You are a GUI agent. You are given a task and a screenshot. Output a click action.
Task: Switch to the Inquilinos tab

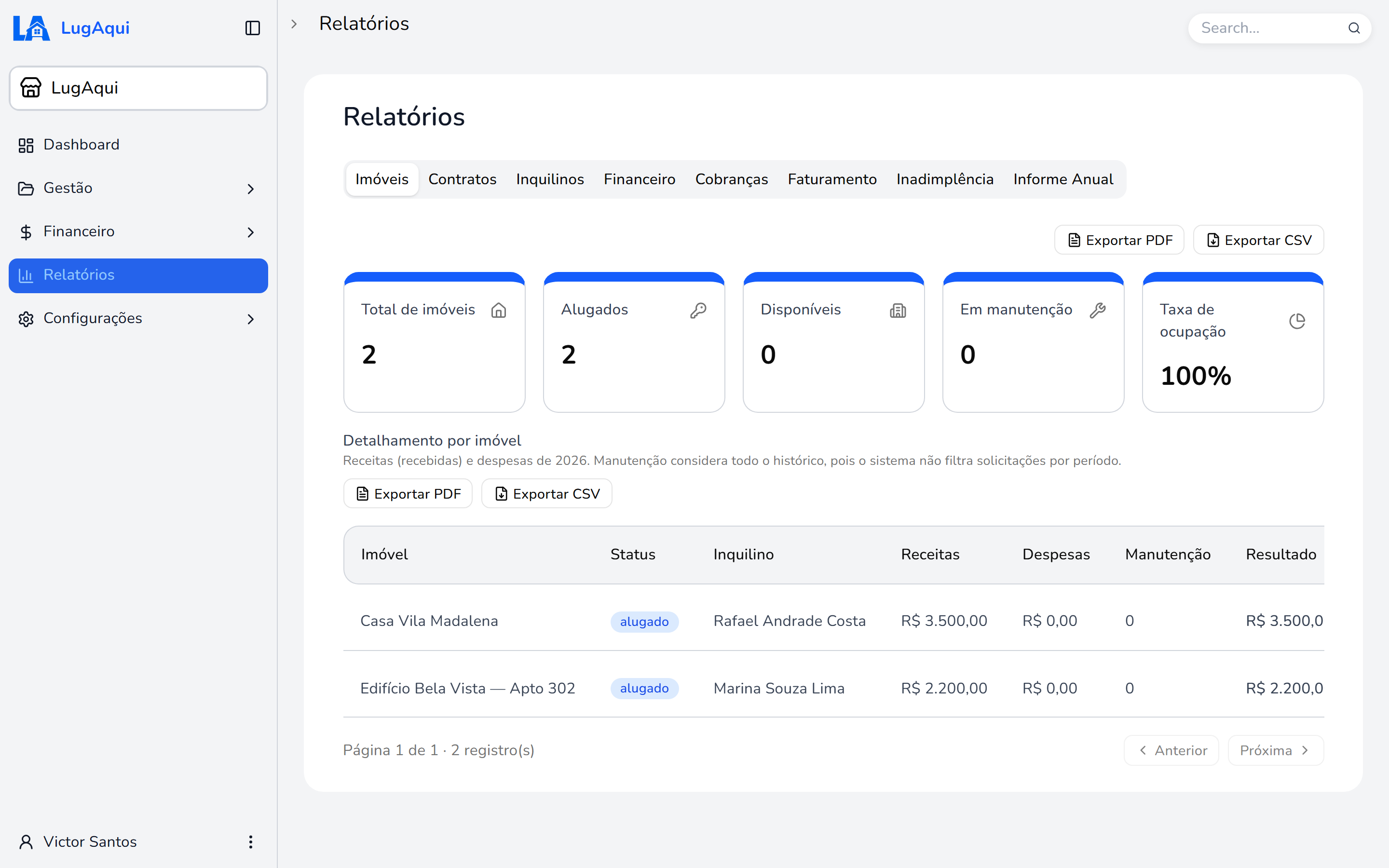point(550,179)
